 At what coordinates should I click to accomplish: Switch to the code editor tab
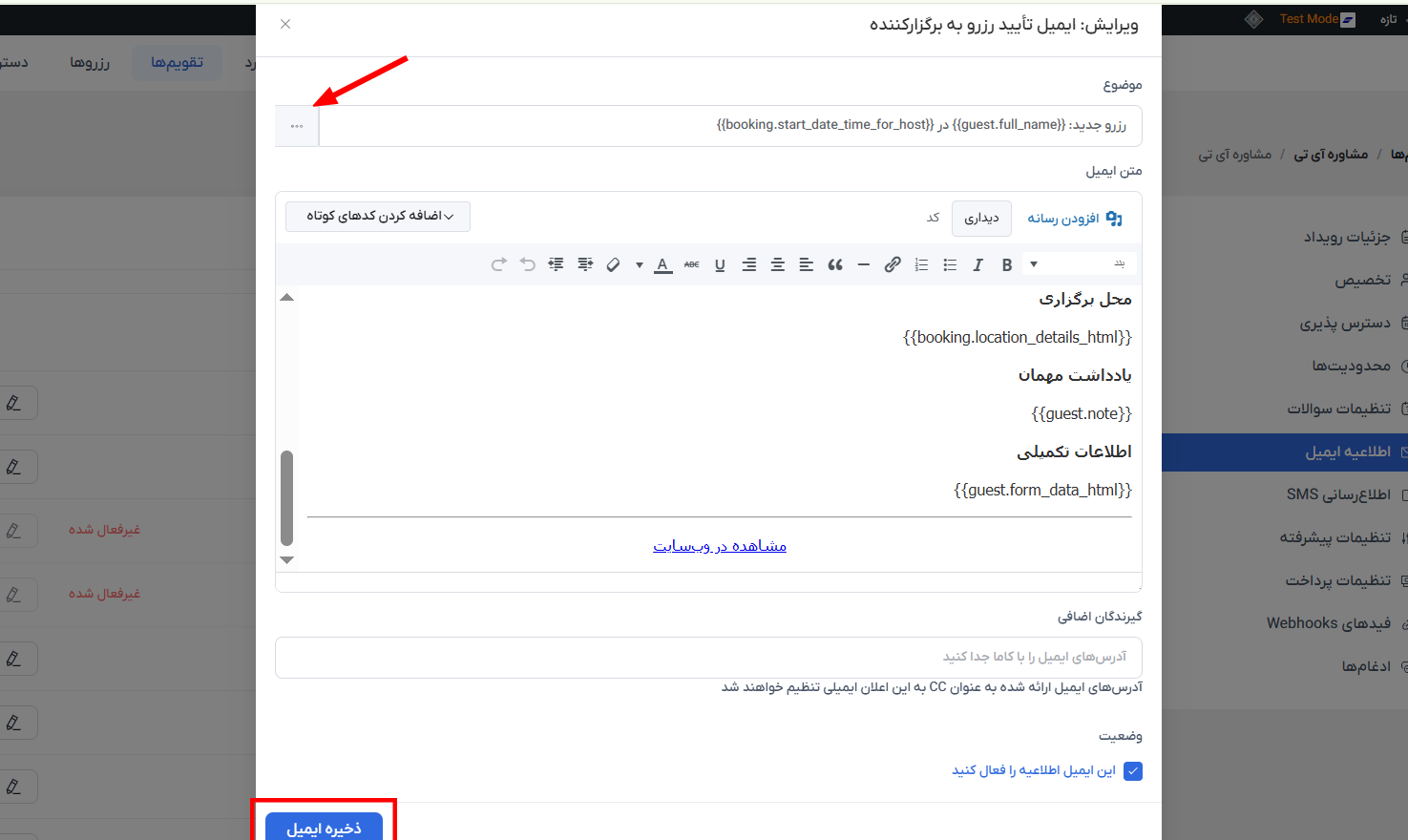933,219
